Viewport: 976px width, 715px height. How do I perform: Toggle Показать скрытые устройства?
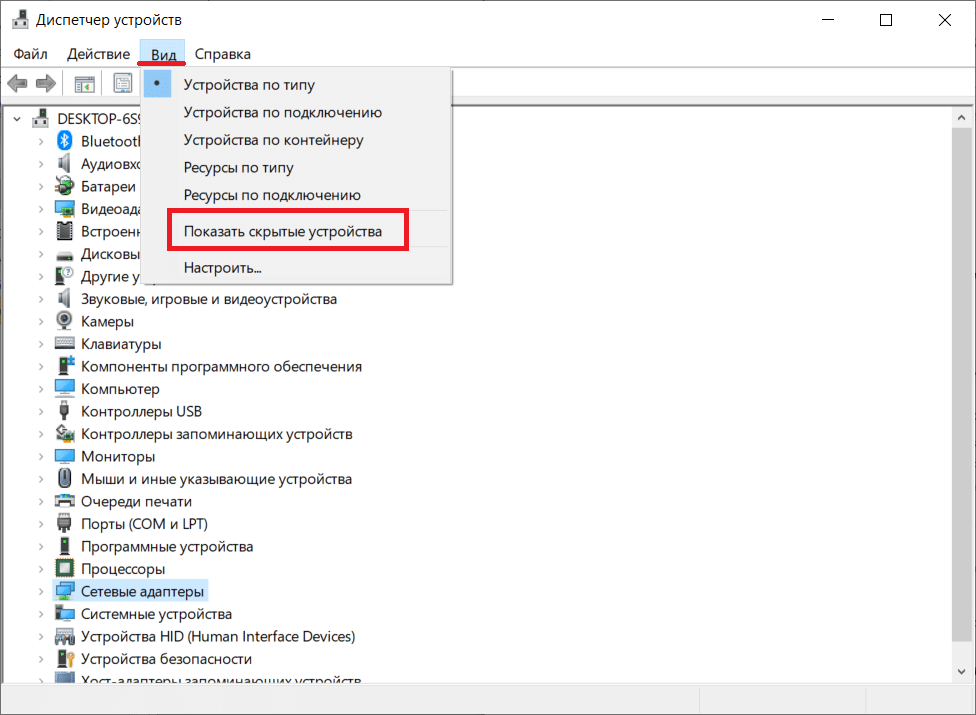point(282,232)
